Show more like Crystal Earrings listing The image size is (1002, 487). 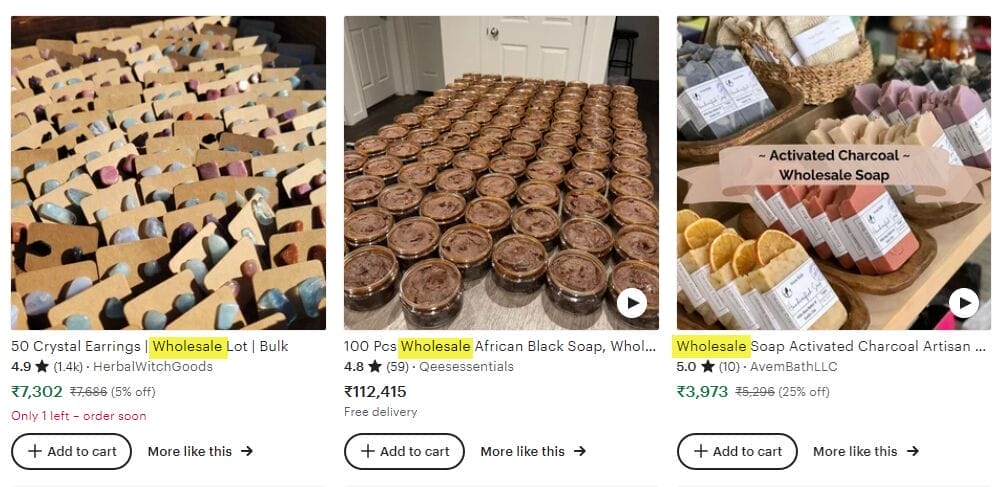(200, 451)
